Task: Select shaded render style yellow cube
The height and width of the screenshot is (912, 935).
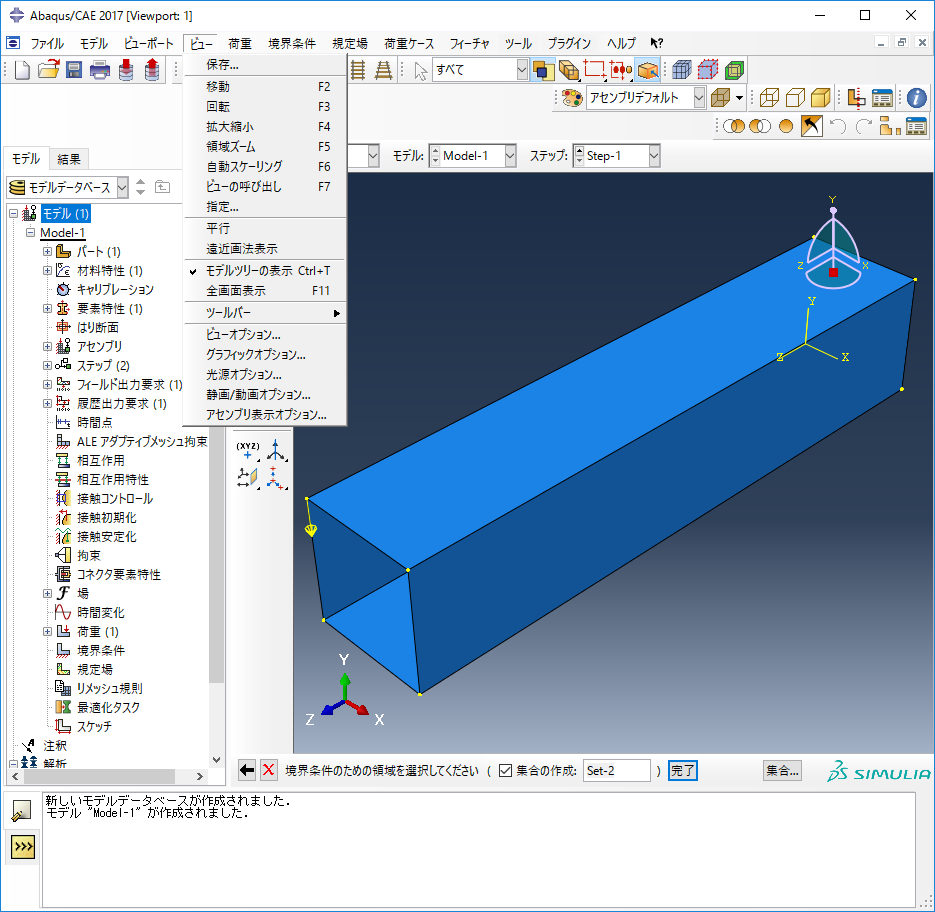Action: coord(821,98)
